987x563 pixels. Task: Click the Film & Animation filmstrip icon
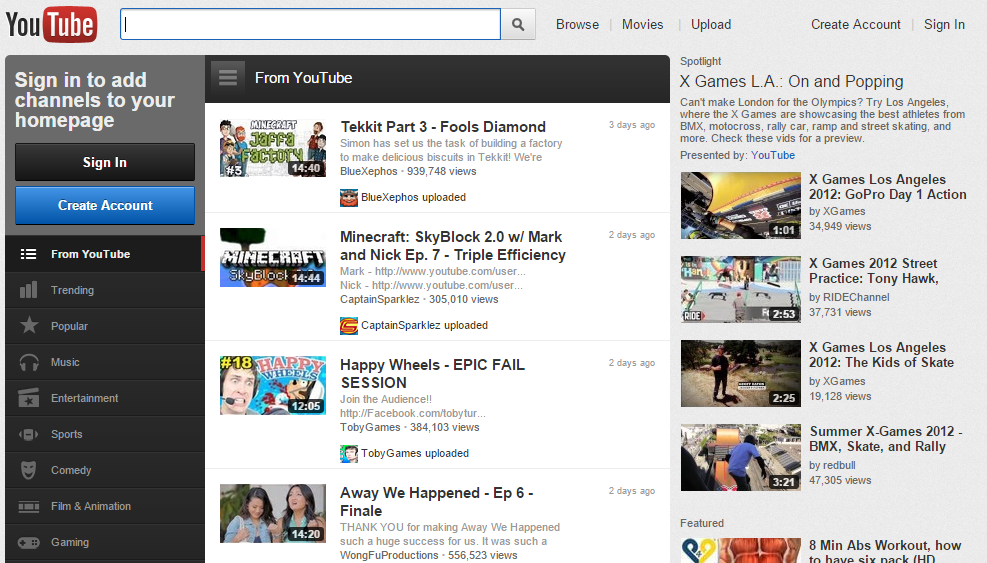pos(28,506)
